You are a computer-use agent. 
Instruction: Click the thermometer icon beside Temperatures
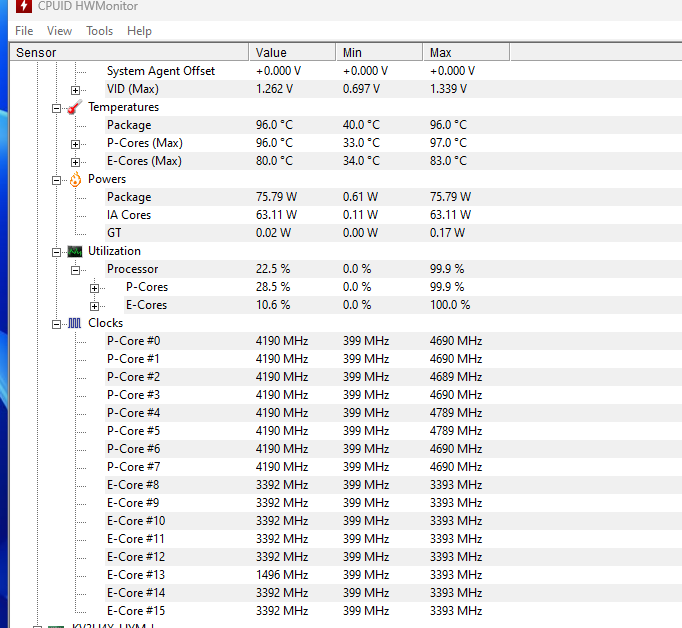pos(75,108)
